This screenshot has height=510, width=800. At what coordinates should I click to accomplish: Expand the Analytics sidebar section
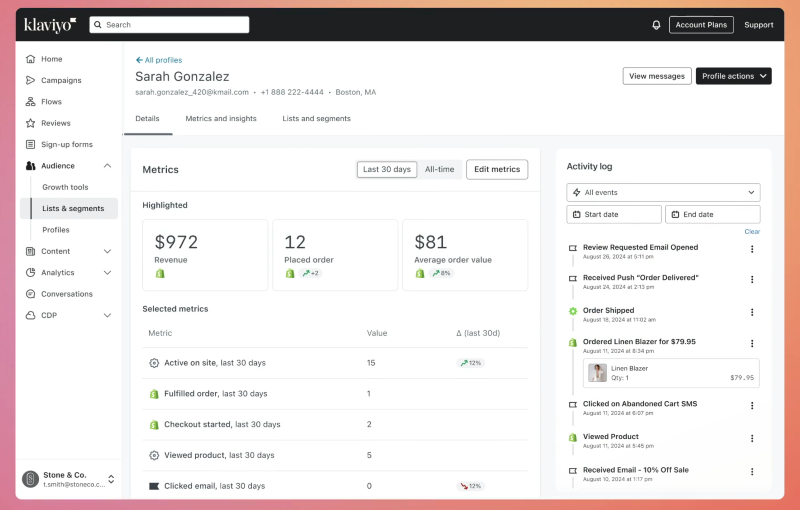107,272
